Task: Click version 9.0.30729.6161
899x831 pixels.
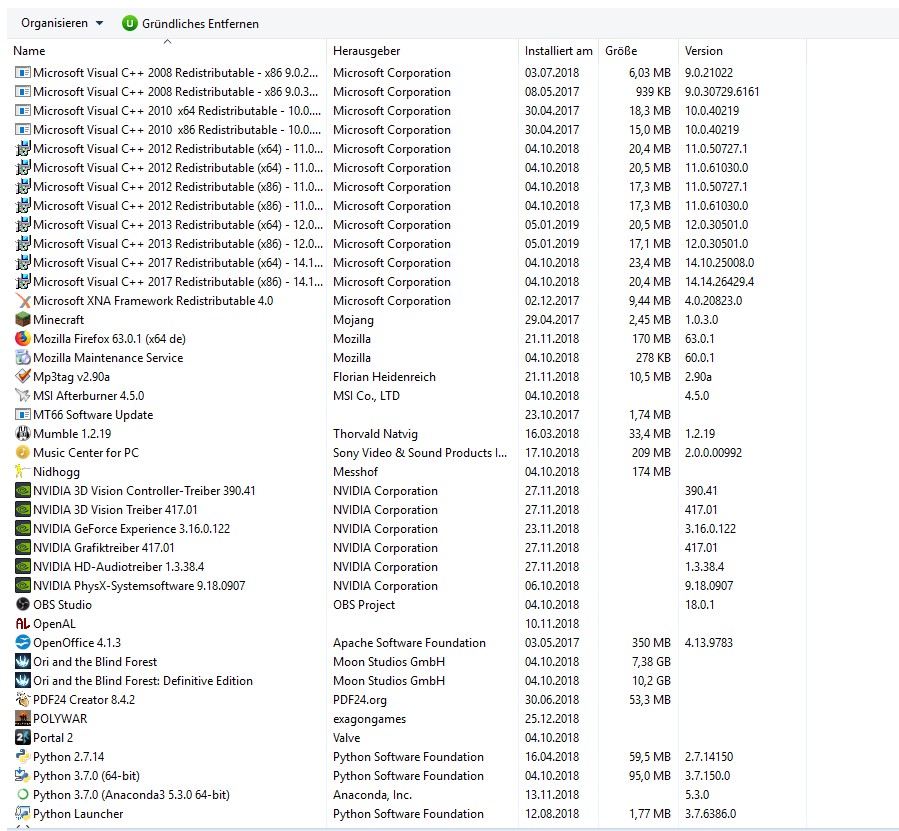Action: 722,92
